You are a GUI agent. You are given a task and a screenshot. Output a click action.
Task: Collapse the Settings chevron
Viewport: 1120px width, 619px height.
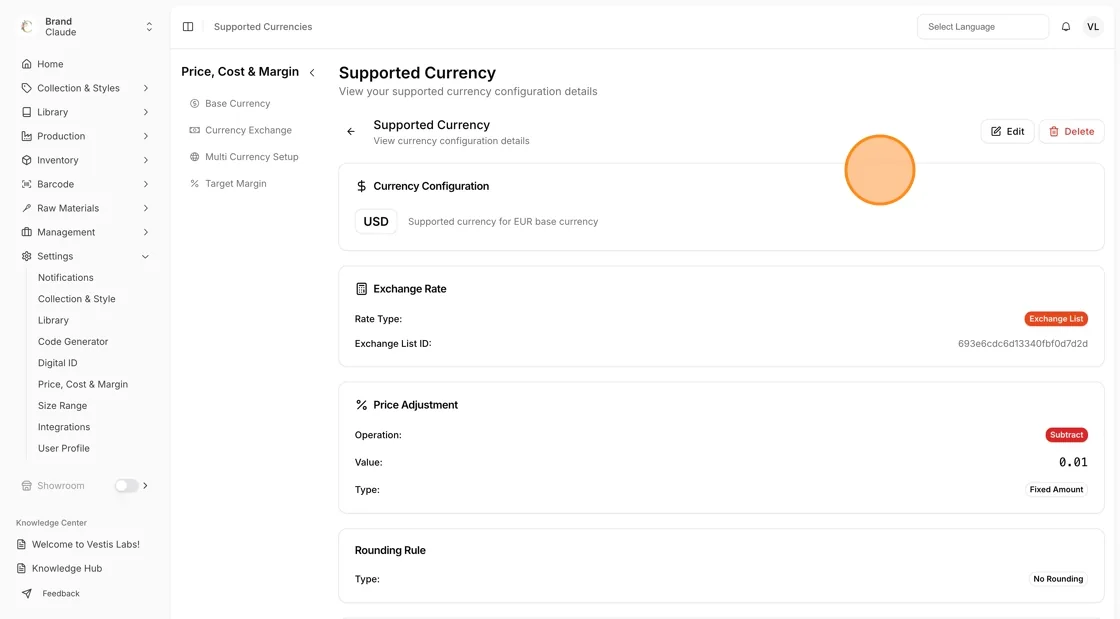(x=146, y=256)
